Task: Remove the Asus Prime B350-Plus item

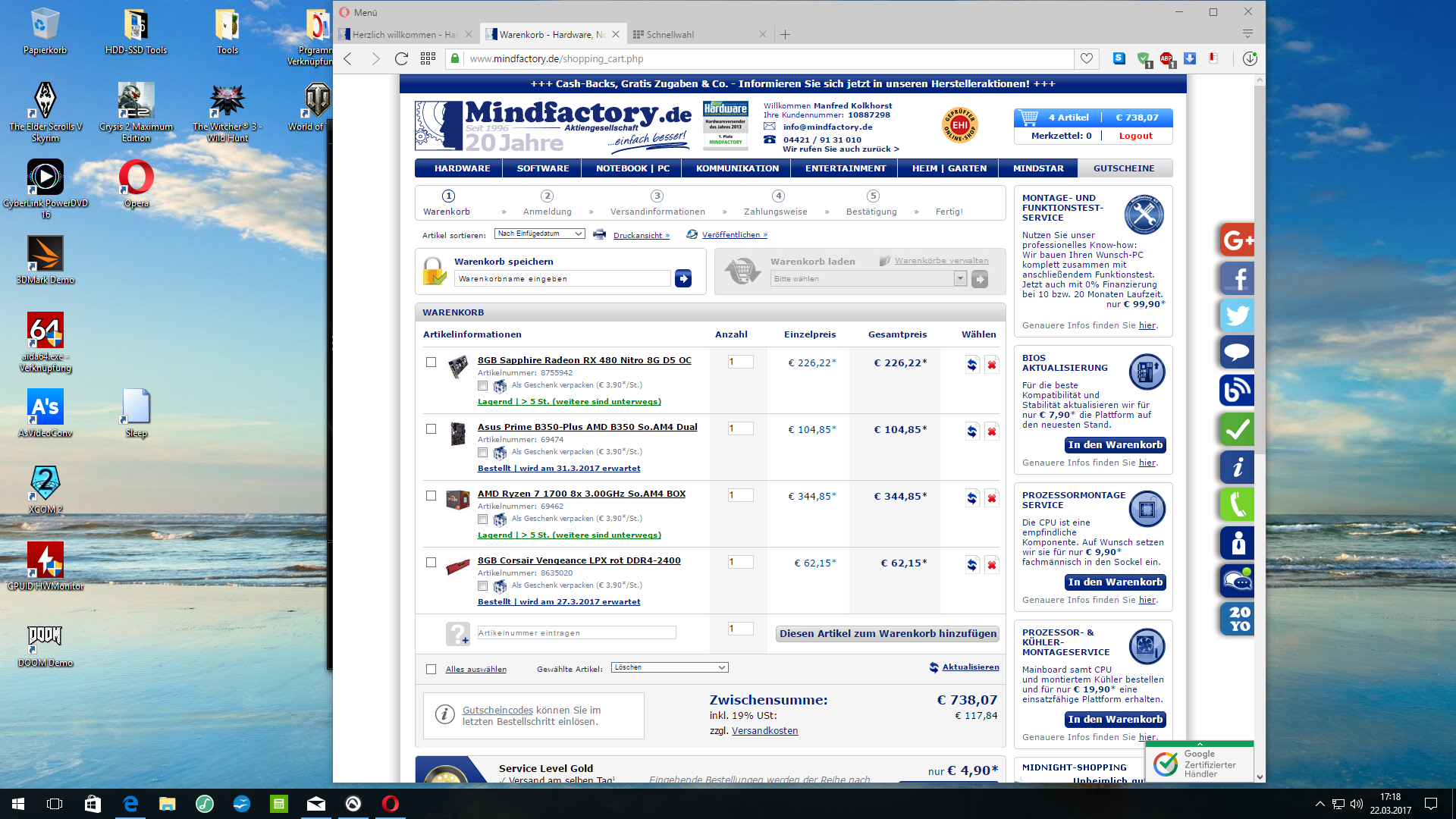Action: 991,431
